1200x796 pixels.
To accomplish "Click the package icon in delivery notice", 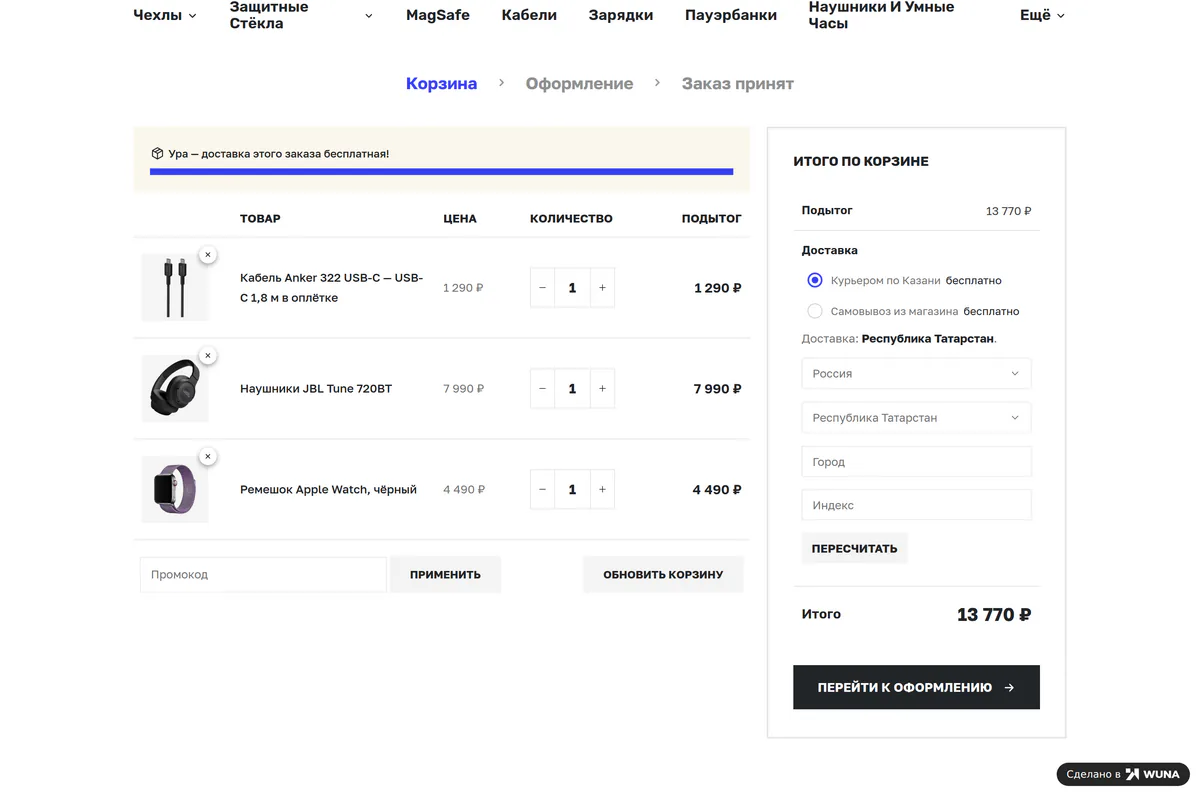I will [157, 154].
